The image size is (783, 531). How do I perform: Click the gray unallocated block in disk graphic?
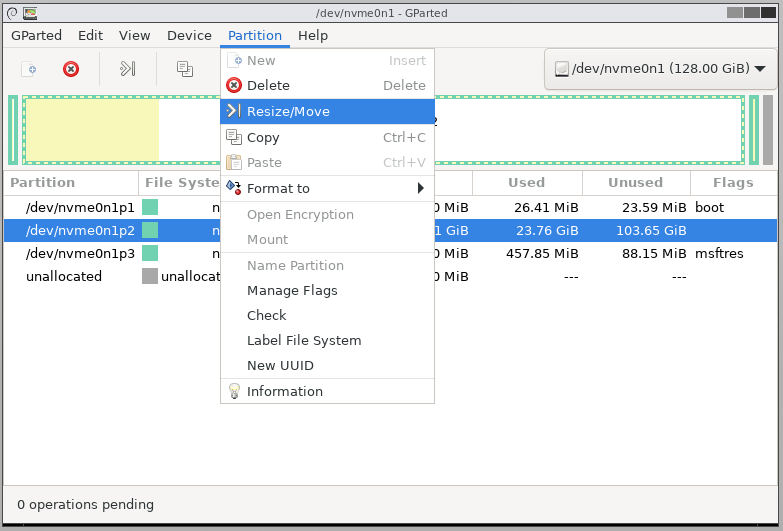(768, 130)
